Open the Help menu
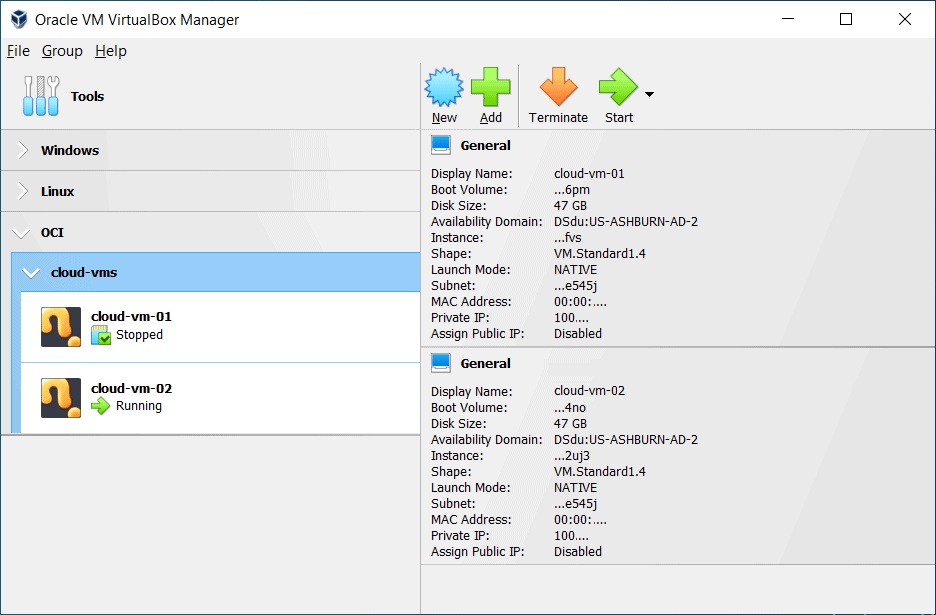Screen dimensions: 936x615 pyautogui.click(x=111, y=51)
